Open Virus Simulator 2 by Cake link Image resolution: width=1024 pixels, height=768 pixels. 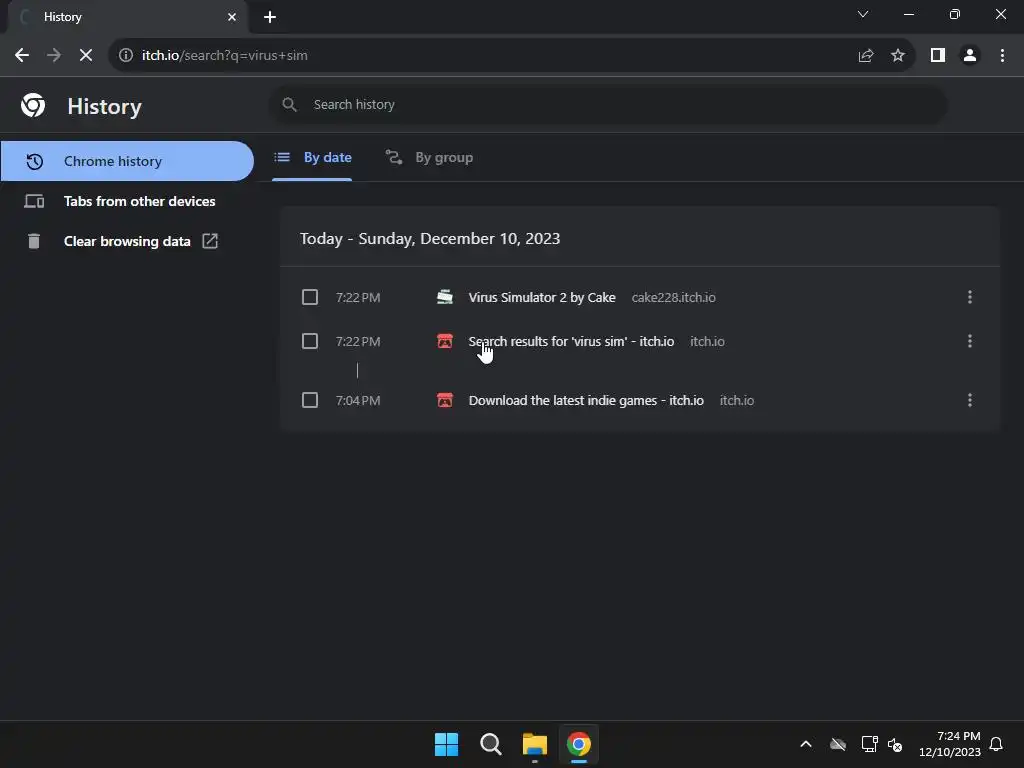point(542,297)
